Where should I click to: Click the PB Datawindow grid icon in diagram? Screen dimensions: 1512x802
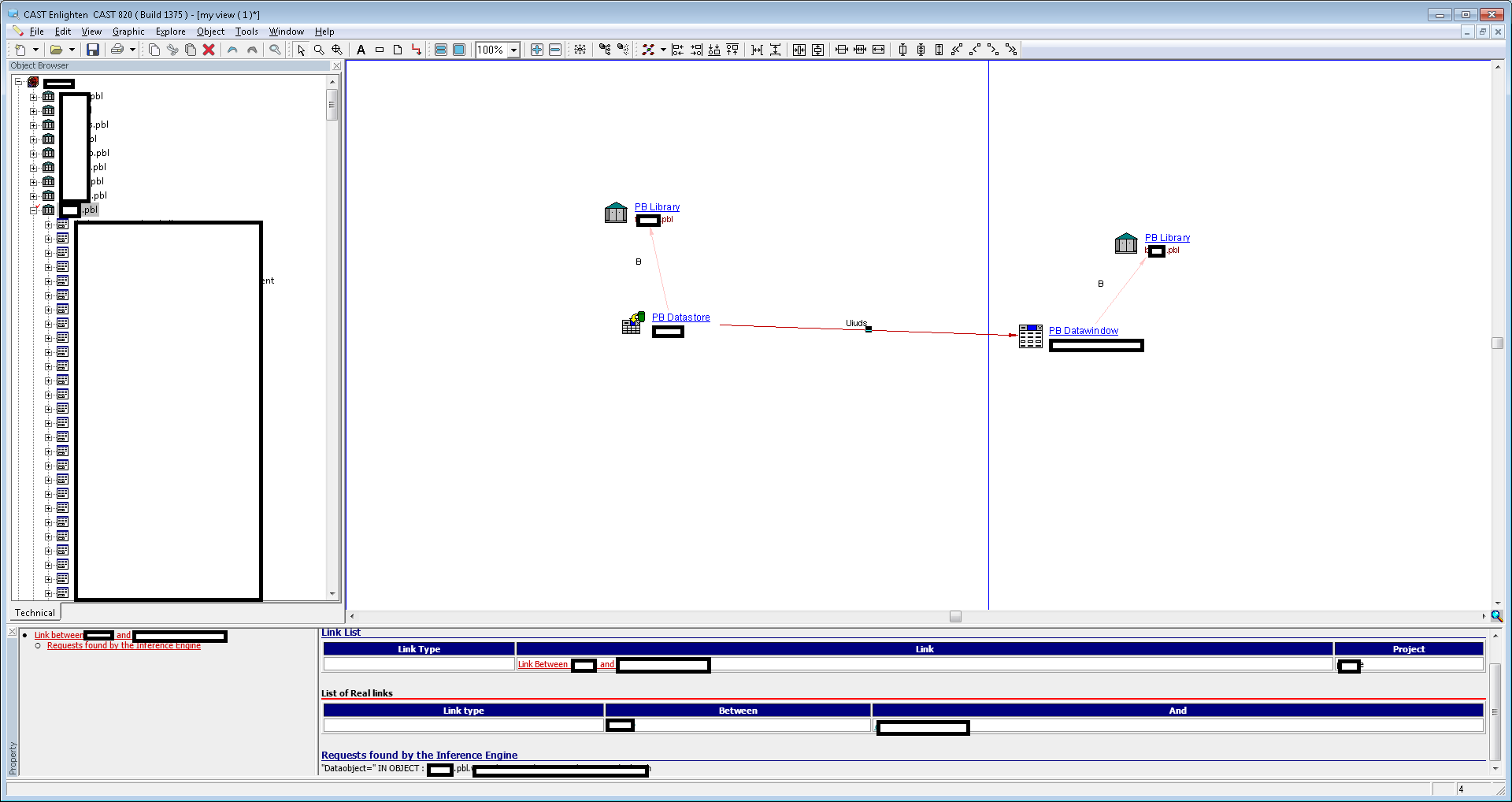click(x=1030, y=336)
